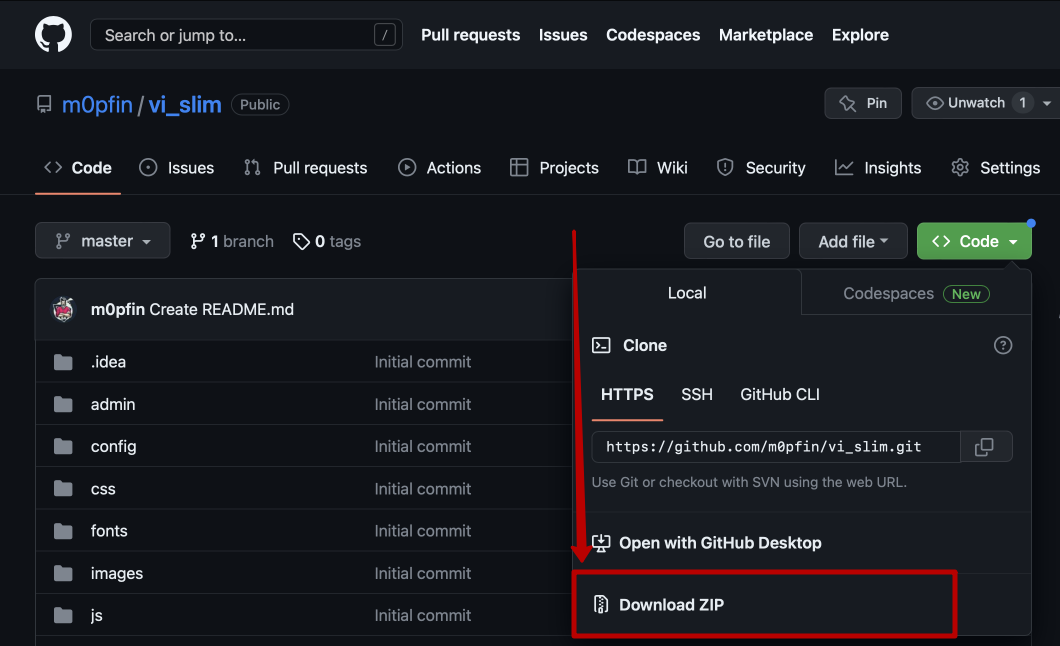Open m0pfin author link in commit header
Screen dimensions: 1060x646
(118, 309)
